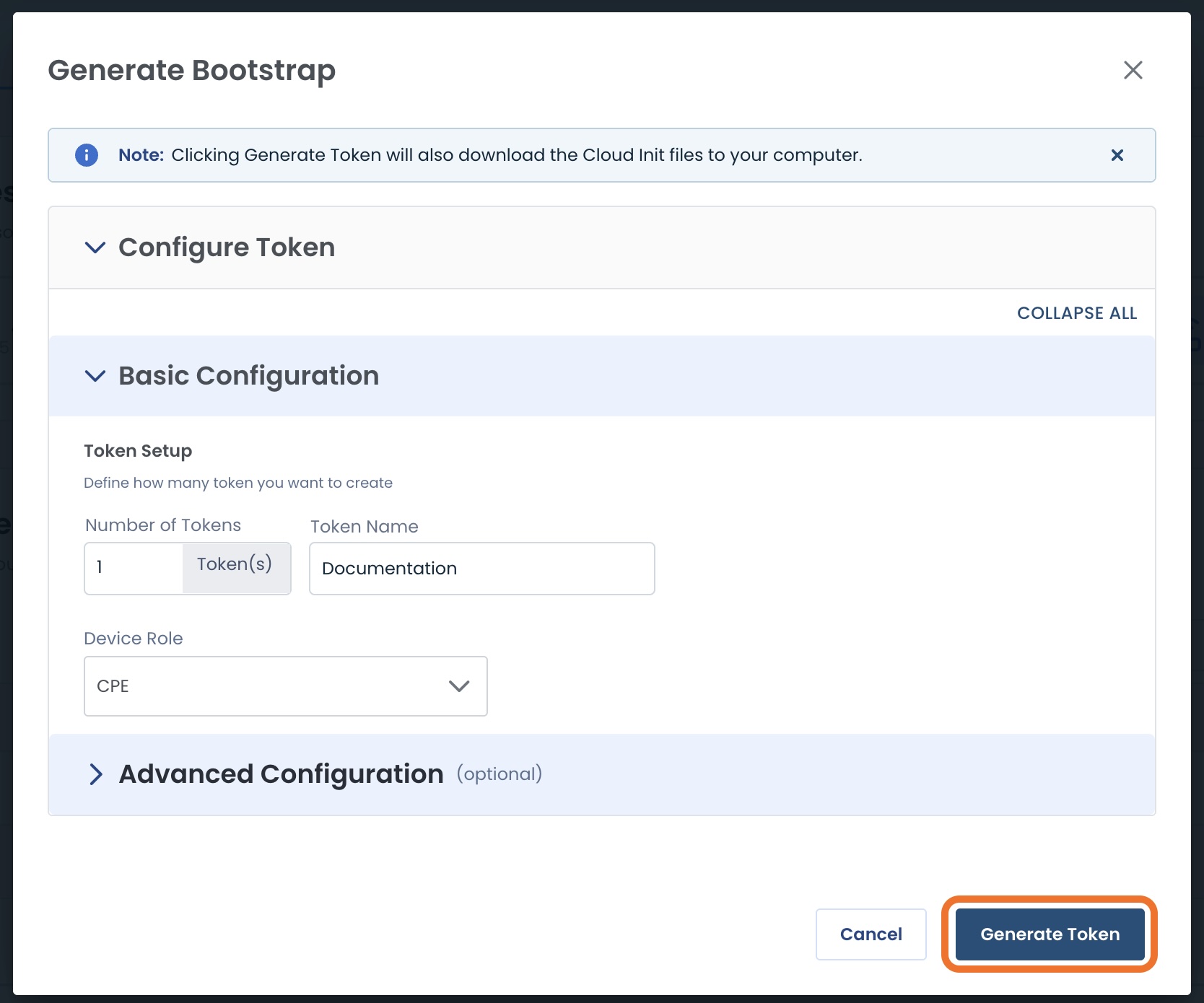Click the Number of Tokens label
The height and width of the screenshot is (1003, 1204).
click(163, 525)
